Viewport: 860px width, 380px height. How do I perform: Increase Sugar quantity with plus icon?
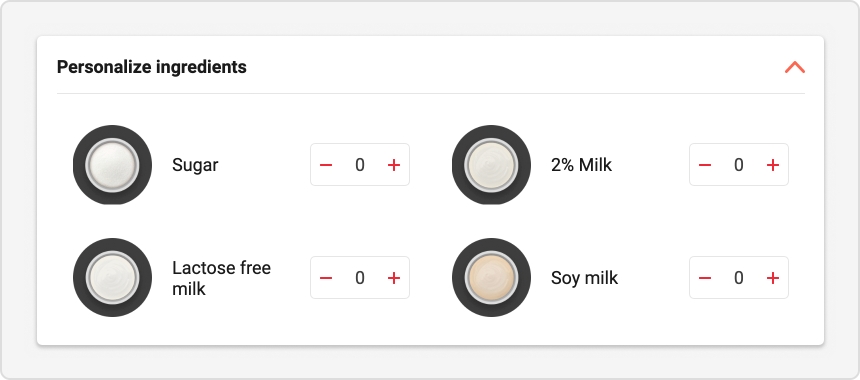tap(394, 165)
